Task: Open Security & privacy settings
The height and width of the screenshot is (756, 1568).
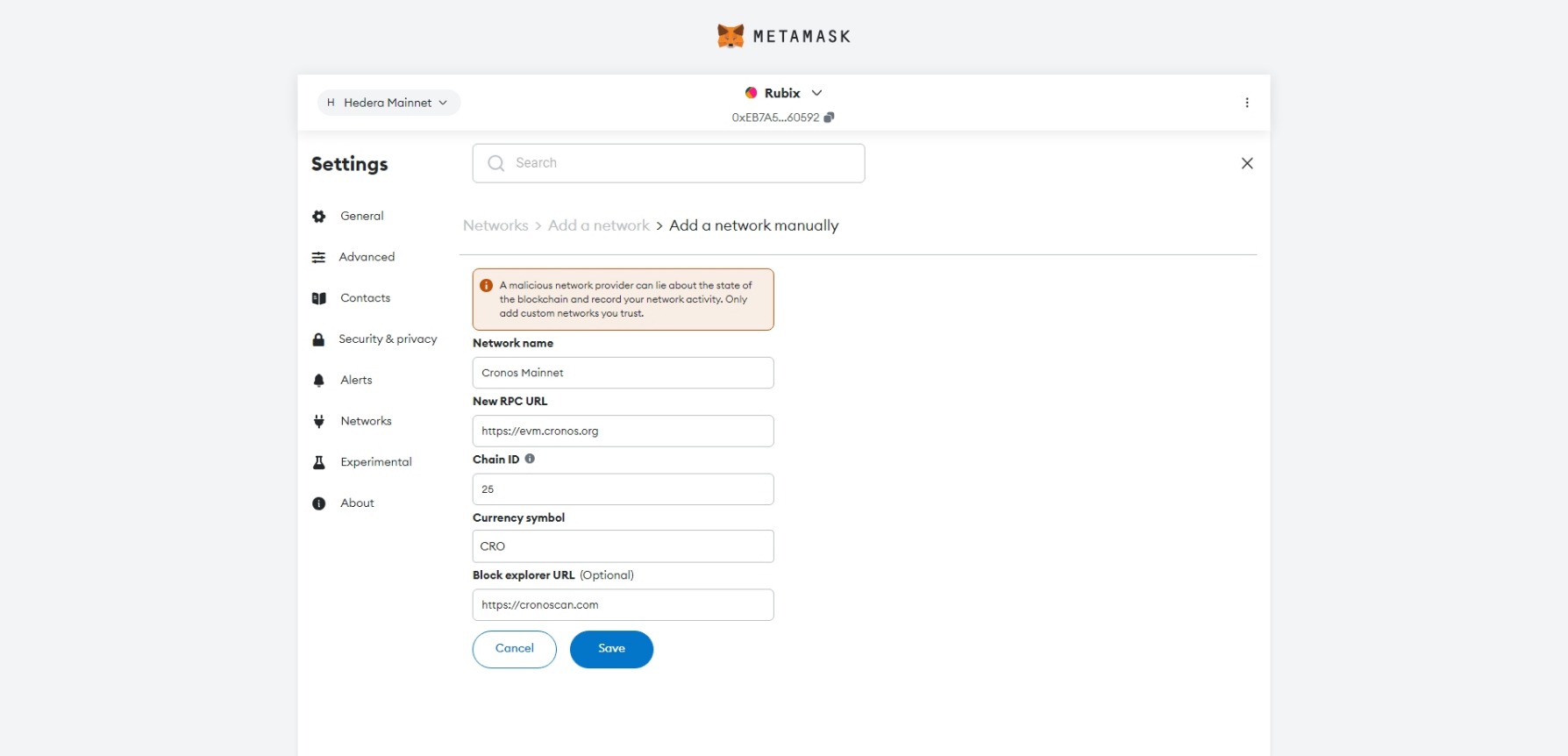Action: 388,339
